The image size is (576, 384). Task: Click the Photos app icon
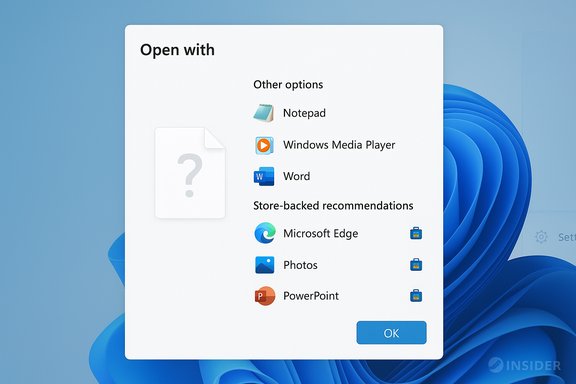click(x=264, y=265)
